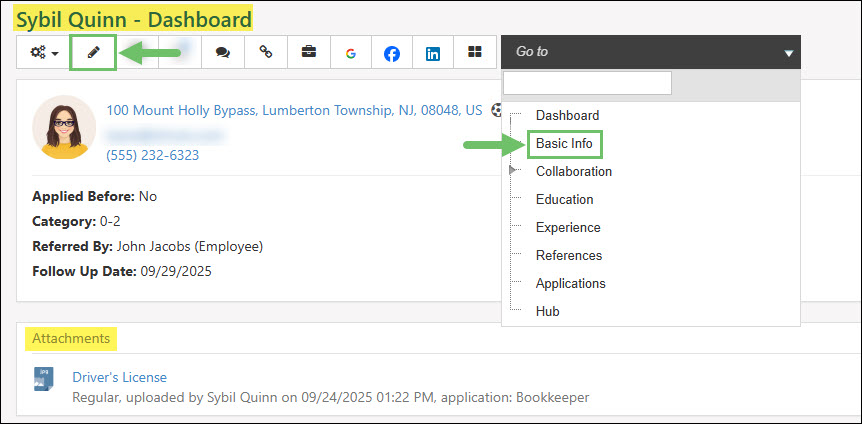This screenshot has height=424, width=862.
Task: Select Hub in the Go to list
Action: click(x=548, y=311)
